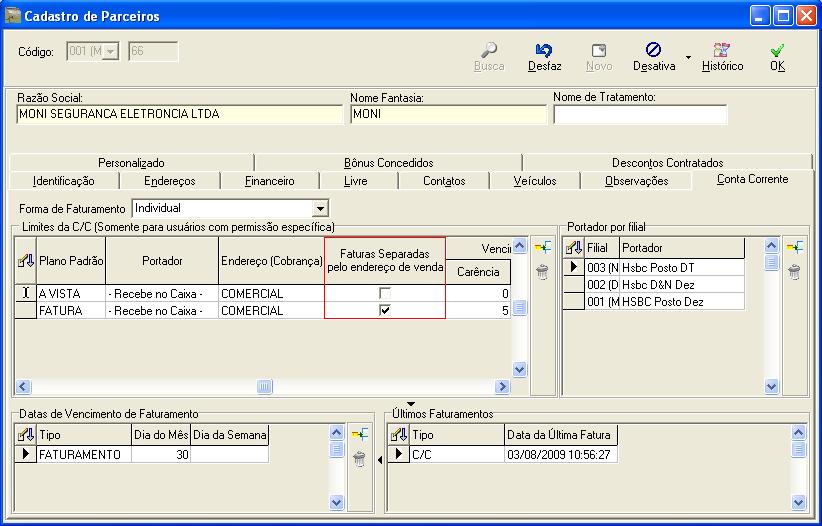Image resolution: width=822 pixels, height=526 pixels.
Task: Select row marker of 003 Hsbc Posto DT
Action: [574, 267]
